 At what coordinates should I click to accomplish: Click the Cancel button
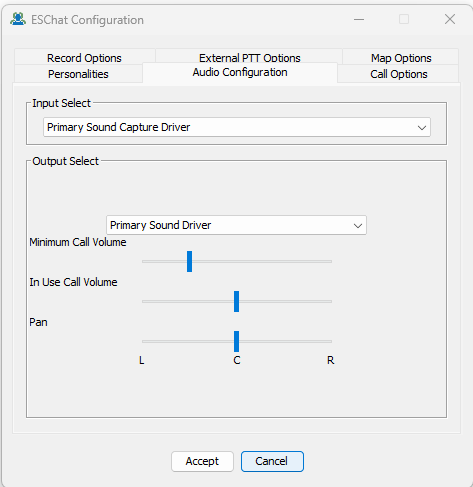(x=272, y=461)
